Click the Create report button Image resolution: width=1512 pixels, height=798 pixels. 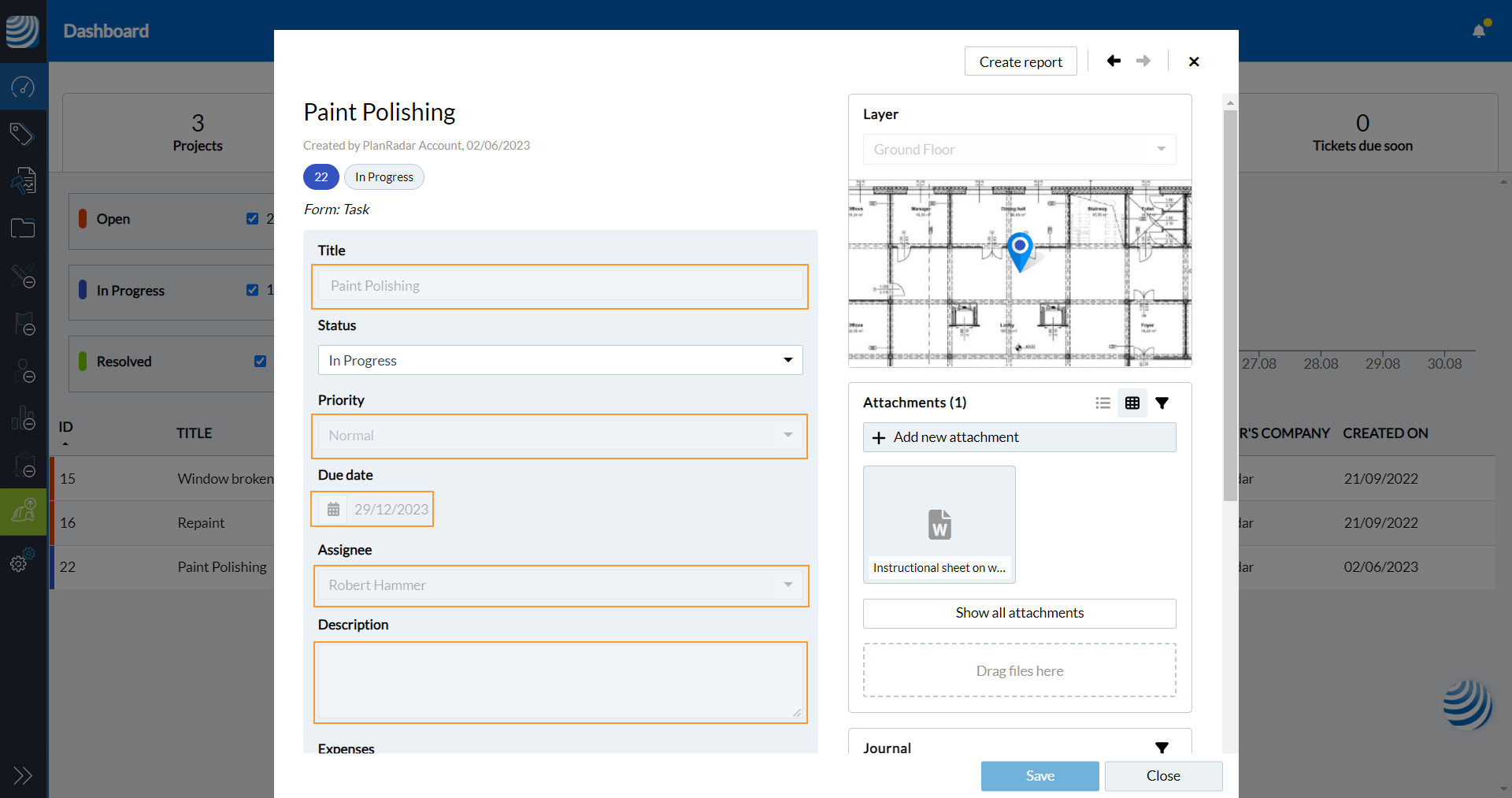tap(1021, 61)
